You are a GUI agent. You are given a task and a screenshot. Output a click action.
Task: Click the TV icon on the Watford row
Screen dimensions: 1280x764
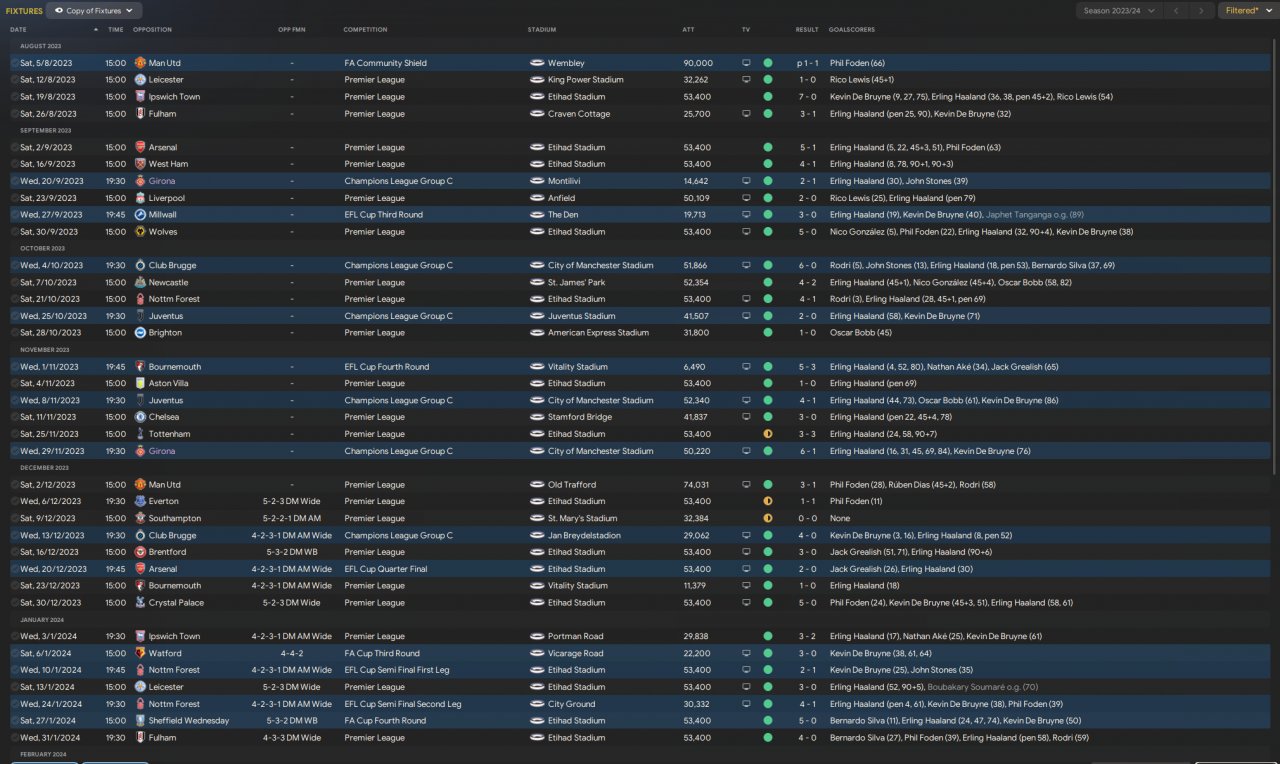point(746,654)
